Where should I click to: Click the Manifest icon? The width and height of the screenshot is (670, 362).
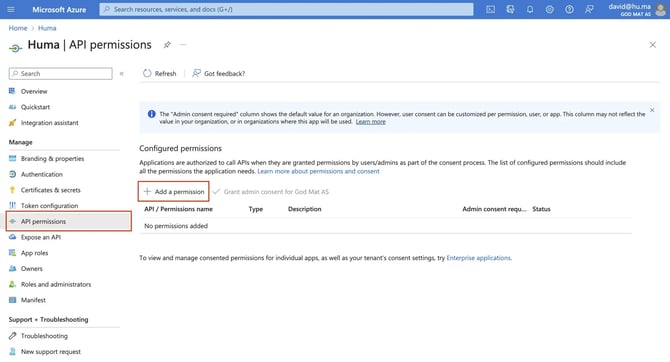pos(12,300)
